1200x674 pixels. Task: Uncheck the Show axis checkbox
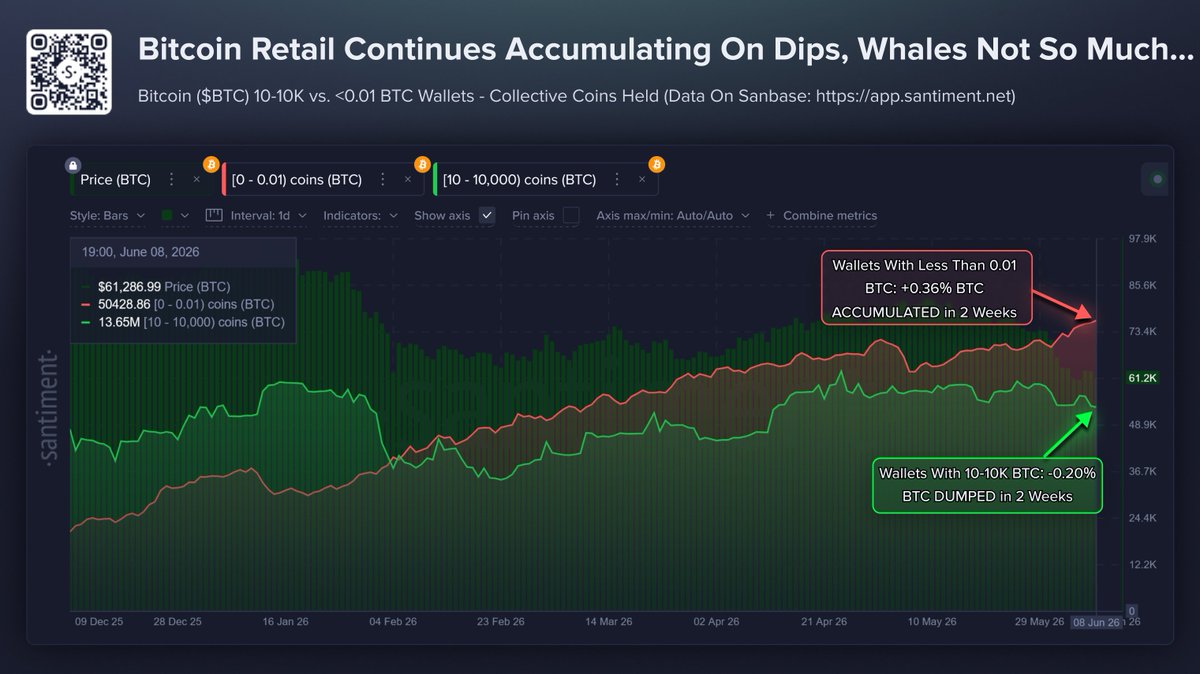click(487, 215)
